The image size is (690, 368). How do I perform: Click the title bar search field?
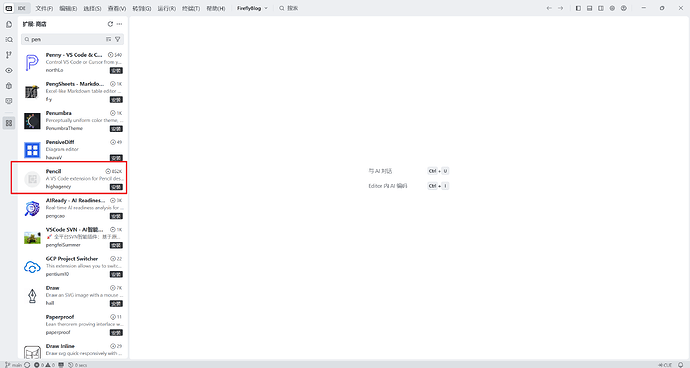[289, 8]
